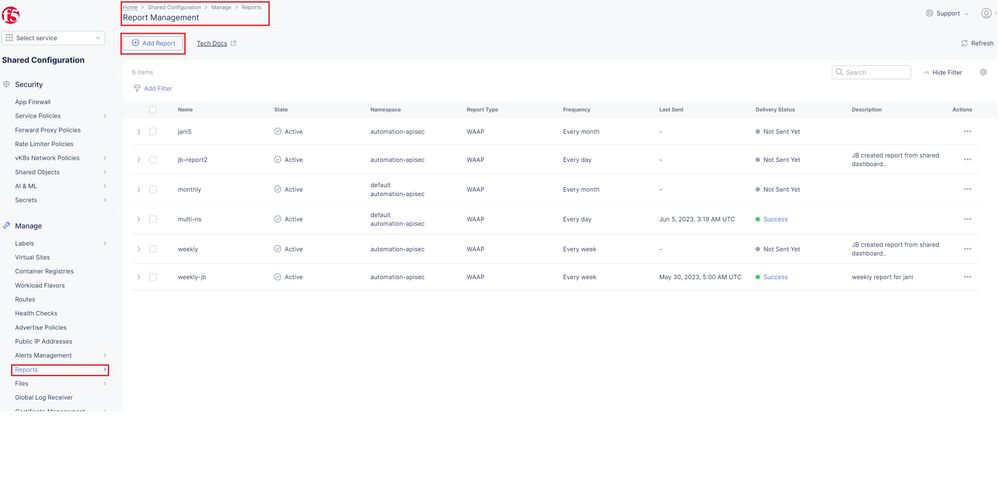Click the Add Report button
999x491 pixels.
click(x=153, y=43)
